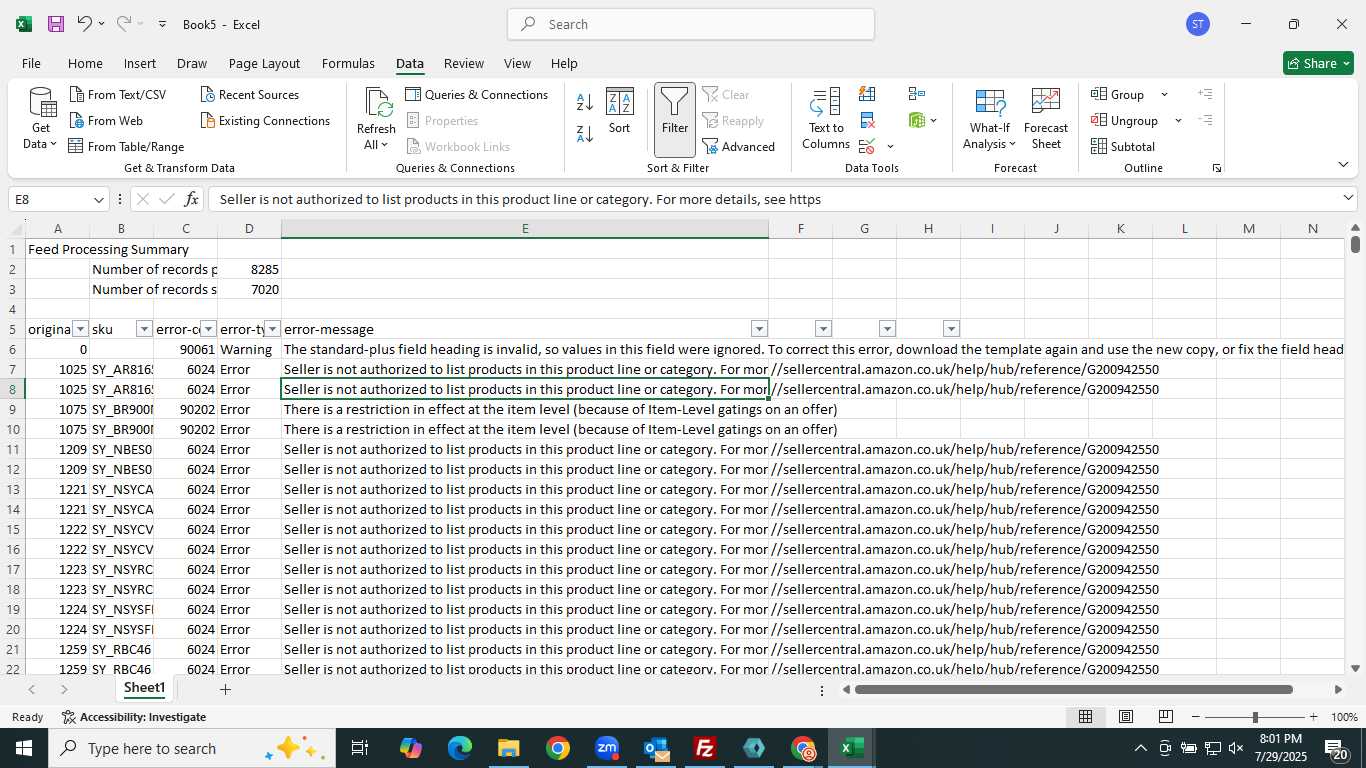Switch to Page Layout view
Viewport: 1366px width, 768px height.
[1126, 717]
